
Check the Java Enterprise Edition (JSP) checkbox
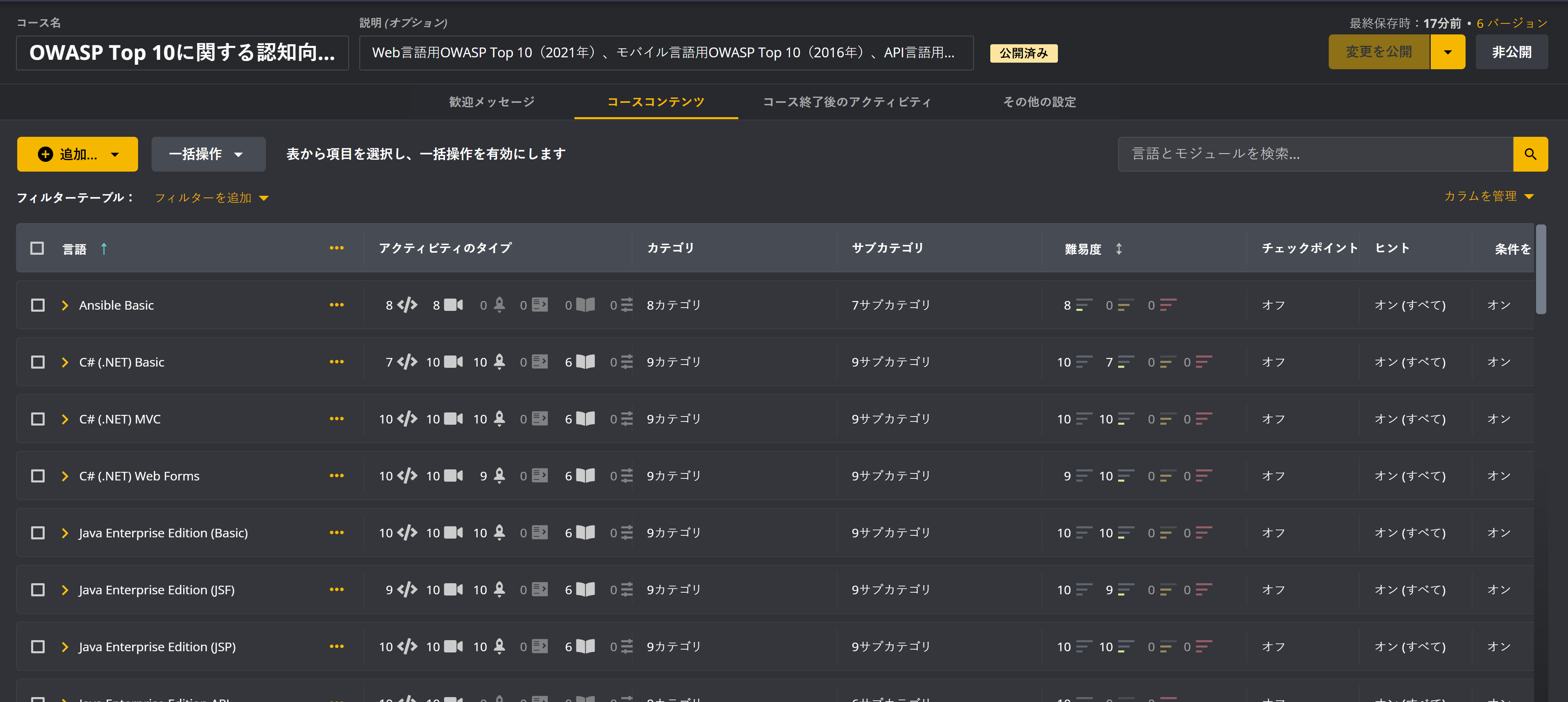(38, 647)
